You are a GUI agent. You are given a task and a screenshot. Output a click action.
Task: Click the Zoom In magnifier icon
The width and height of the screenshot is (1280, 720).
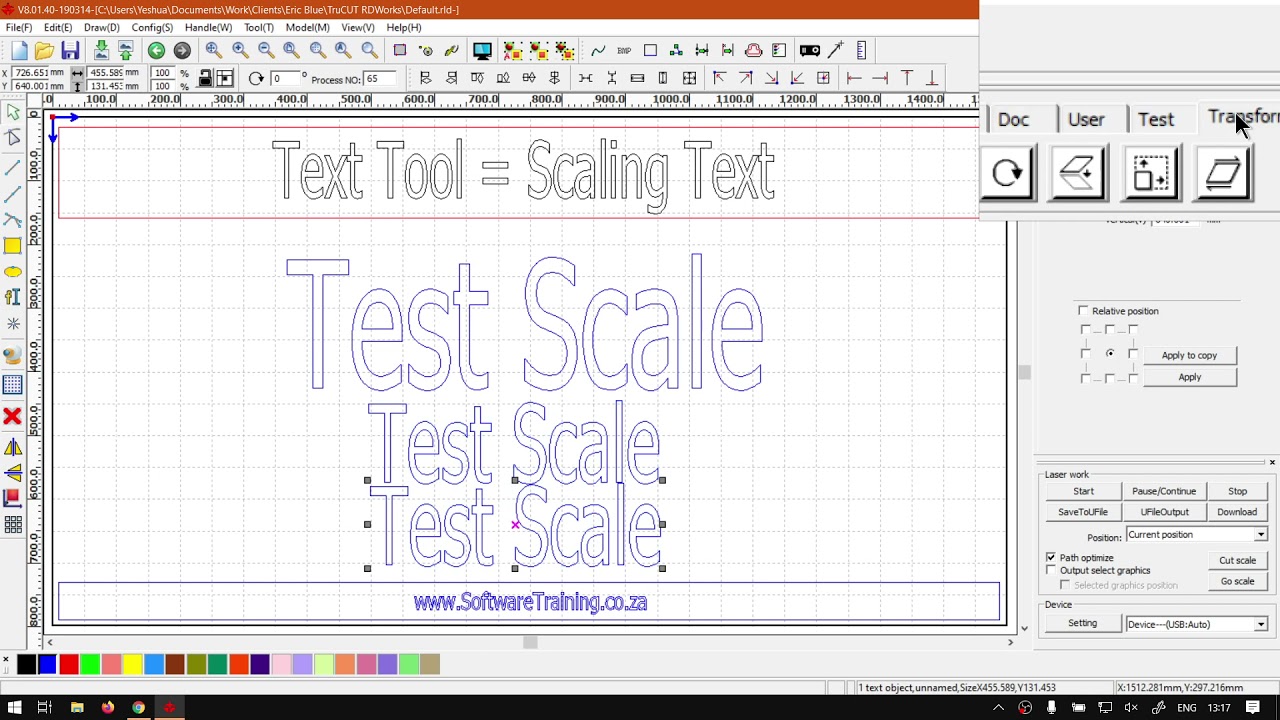tap(240, 51)
